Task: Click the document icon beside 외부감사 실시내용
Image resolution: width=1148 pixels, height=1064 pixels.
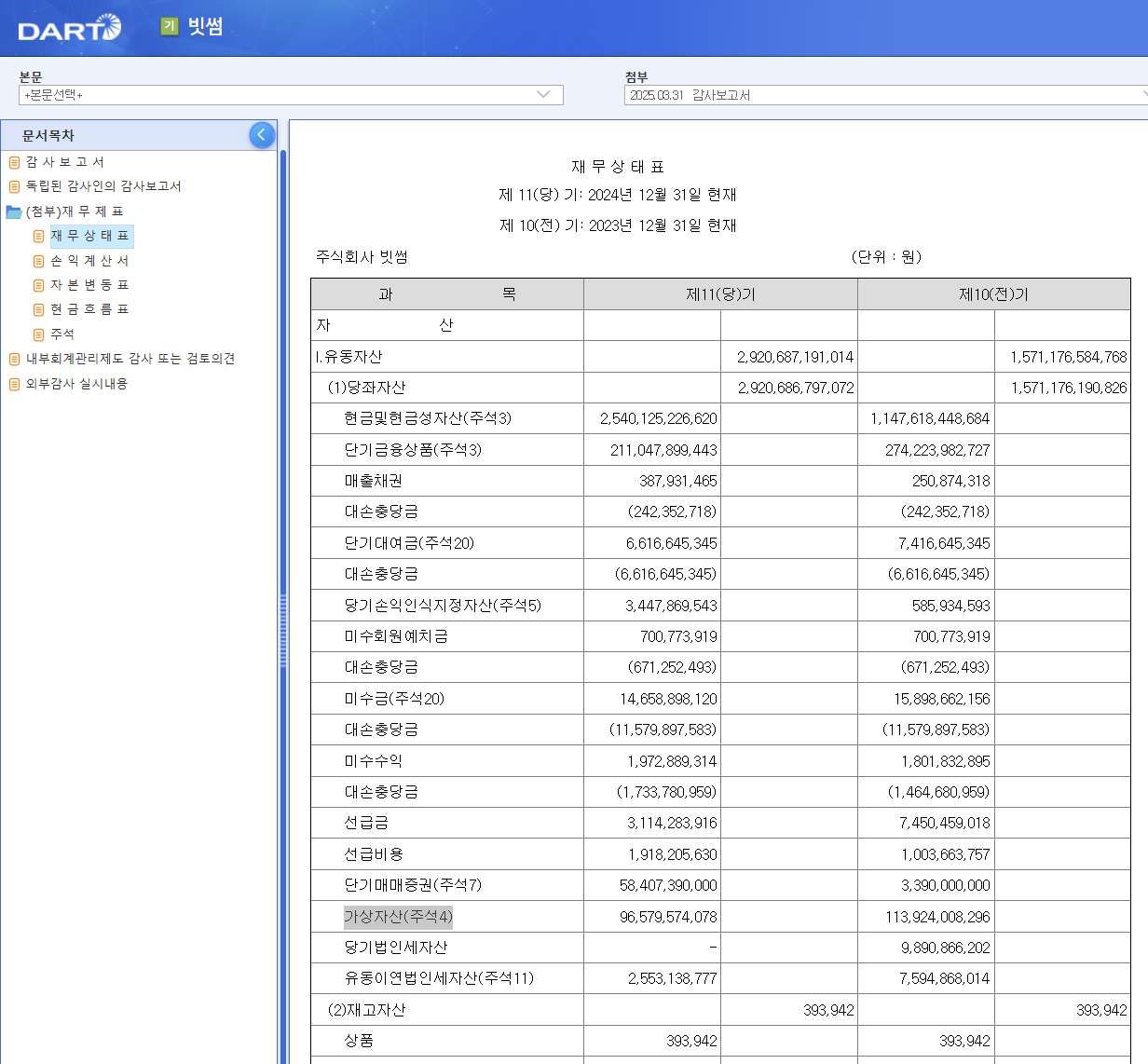Action: (13, 383)
